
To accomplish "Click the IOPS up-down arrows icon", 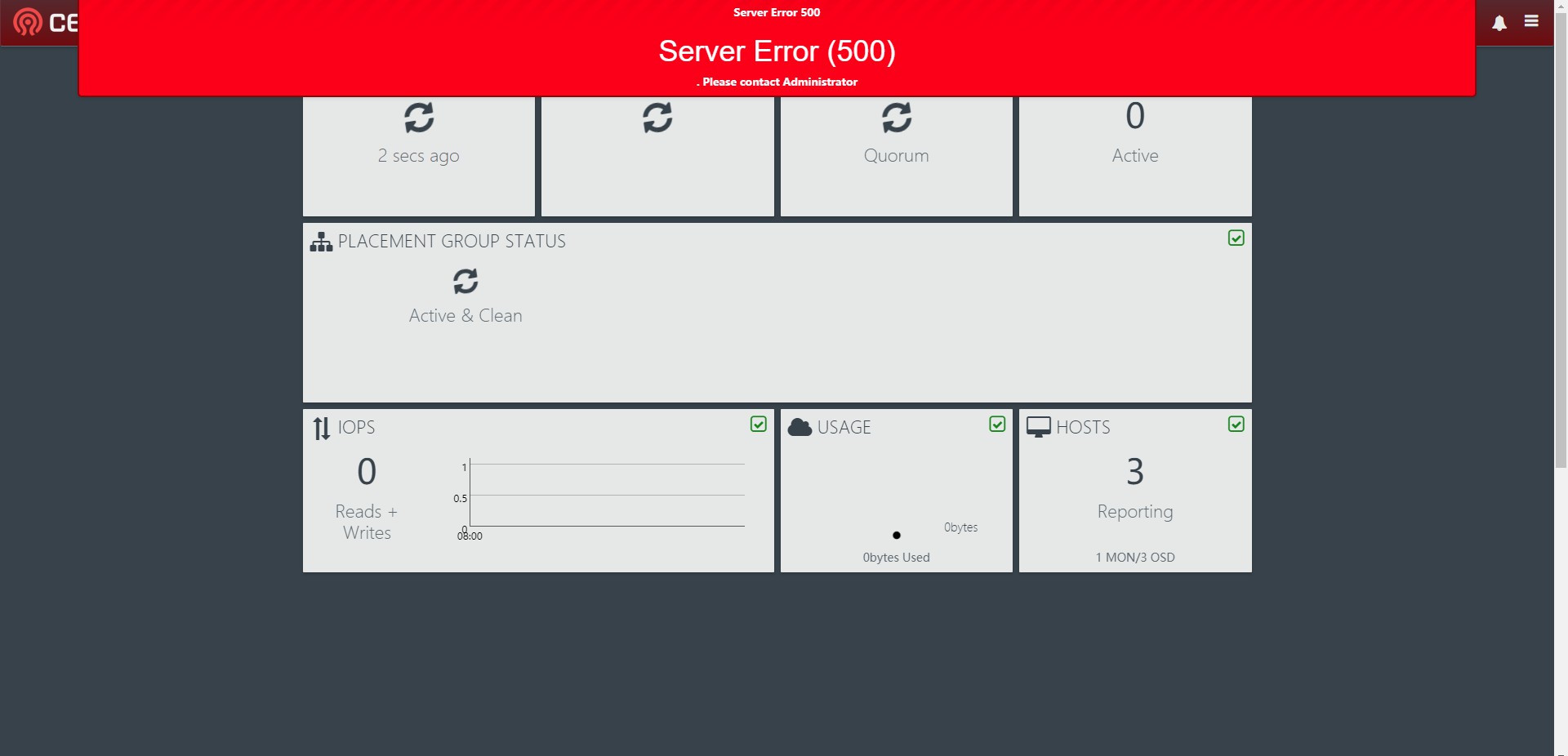I will tap(322, 428).
